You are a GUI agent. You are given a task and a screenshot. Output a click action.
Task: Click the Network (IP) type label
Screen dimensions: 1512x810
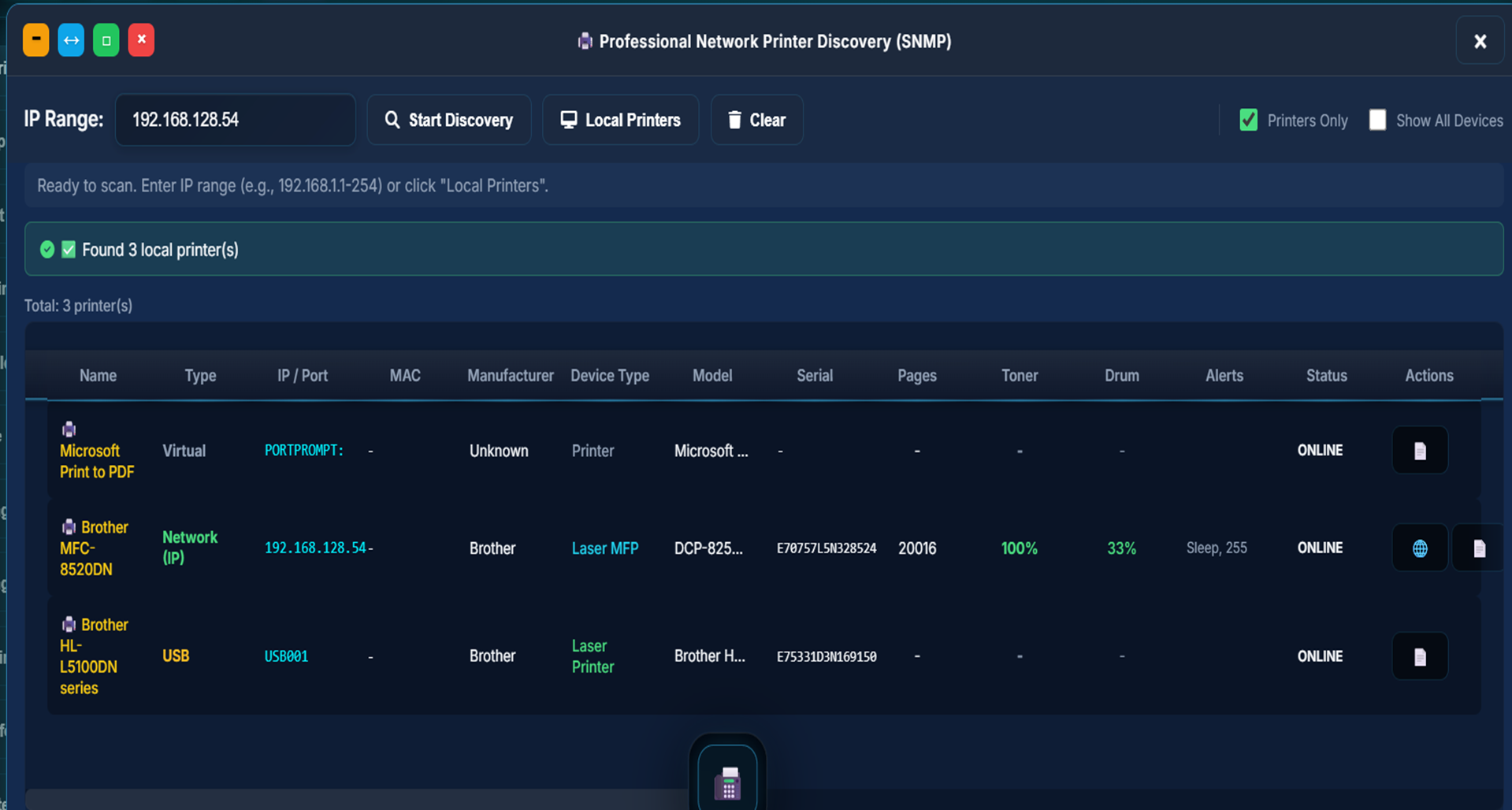tap(190, 548)
